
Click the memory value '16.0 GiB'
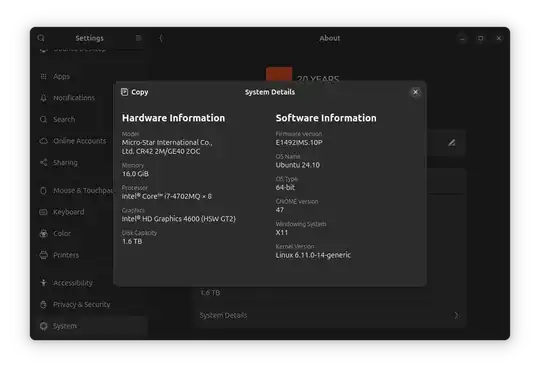point(135,174)
